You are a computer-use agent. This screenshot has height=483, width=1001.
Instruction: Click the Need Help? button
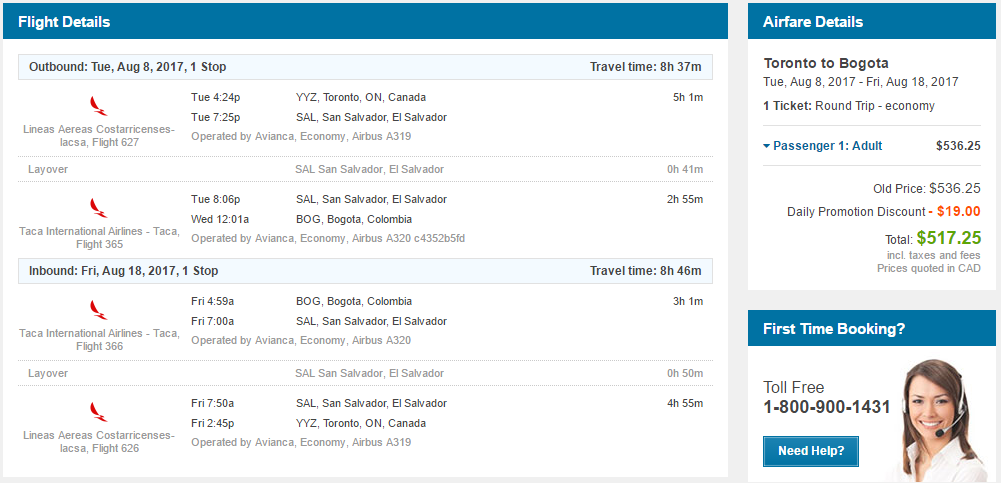click(811, 451)
